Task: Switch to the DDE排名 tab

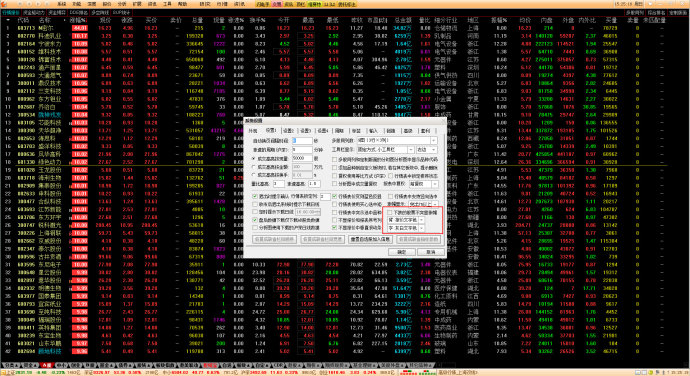Action: (78, 13)
